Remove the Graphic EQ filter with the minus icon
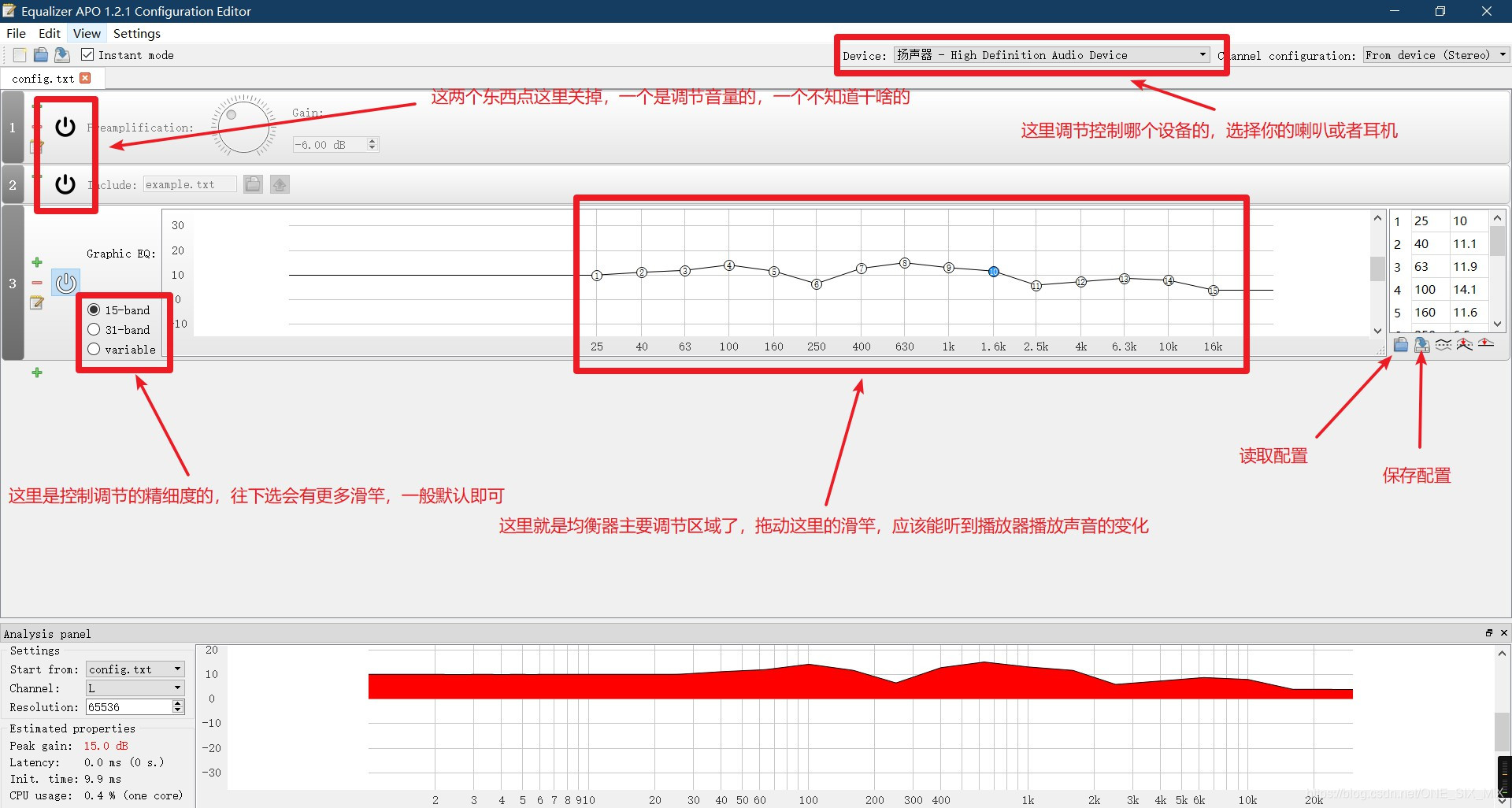The image size is (1512, 808). 37,283
